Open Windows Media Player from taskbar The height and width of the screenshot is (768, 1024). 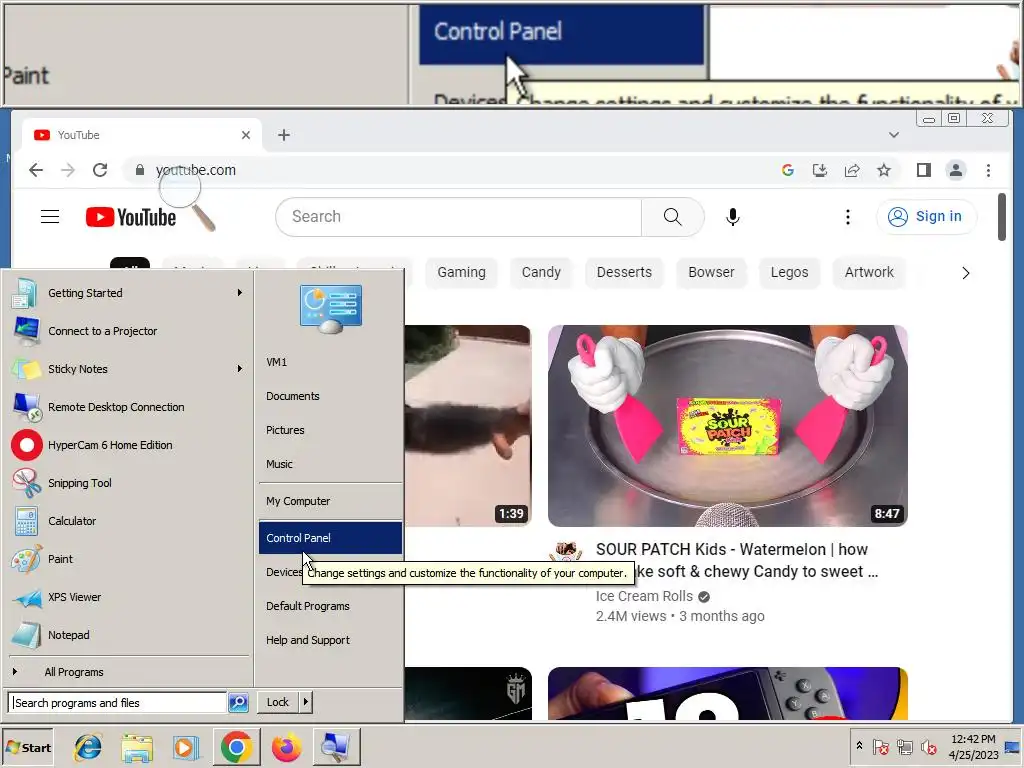click(x=185, y=748)
